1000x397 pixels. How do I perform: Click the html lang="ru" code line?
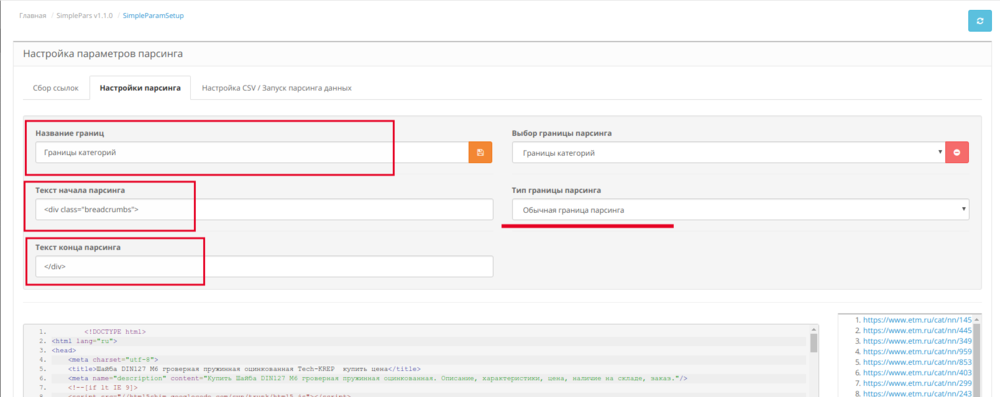pos(84,341)
